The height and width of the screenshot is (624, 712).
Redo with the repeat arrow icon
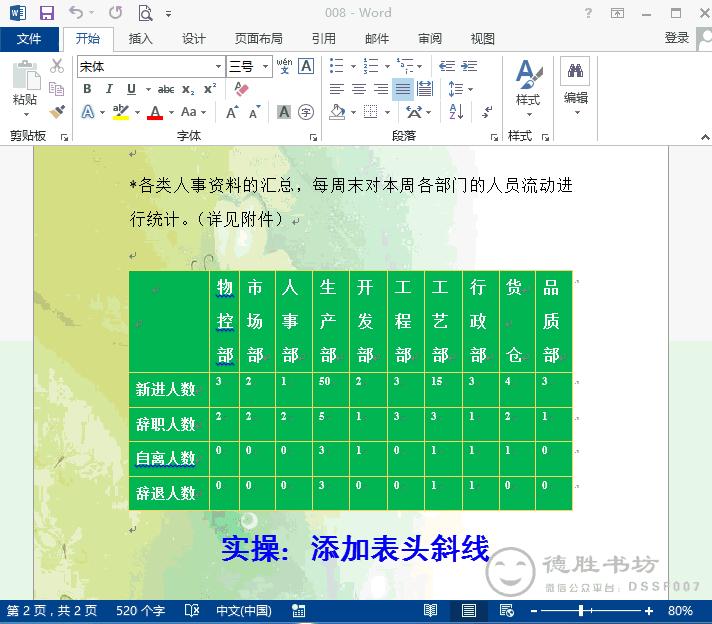[115, 13]
